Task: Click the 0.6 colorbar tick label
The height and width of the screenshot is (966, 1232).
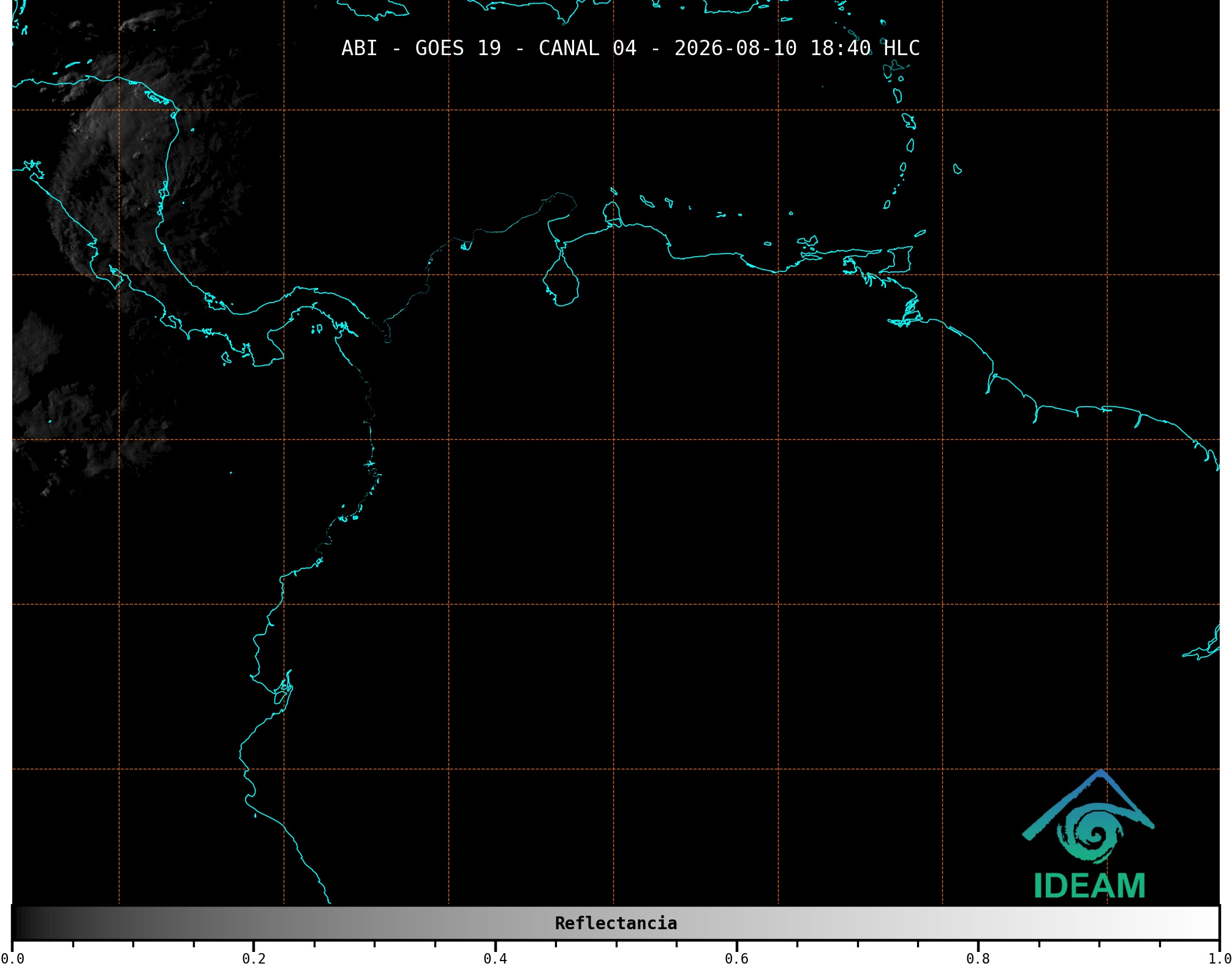Action: (736, 959)
